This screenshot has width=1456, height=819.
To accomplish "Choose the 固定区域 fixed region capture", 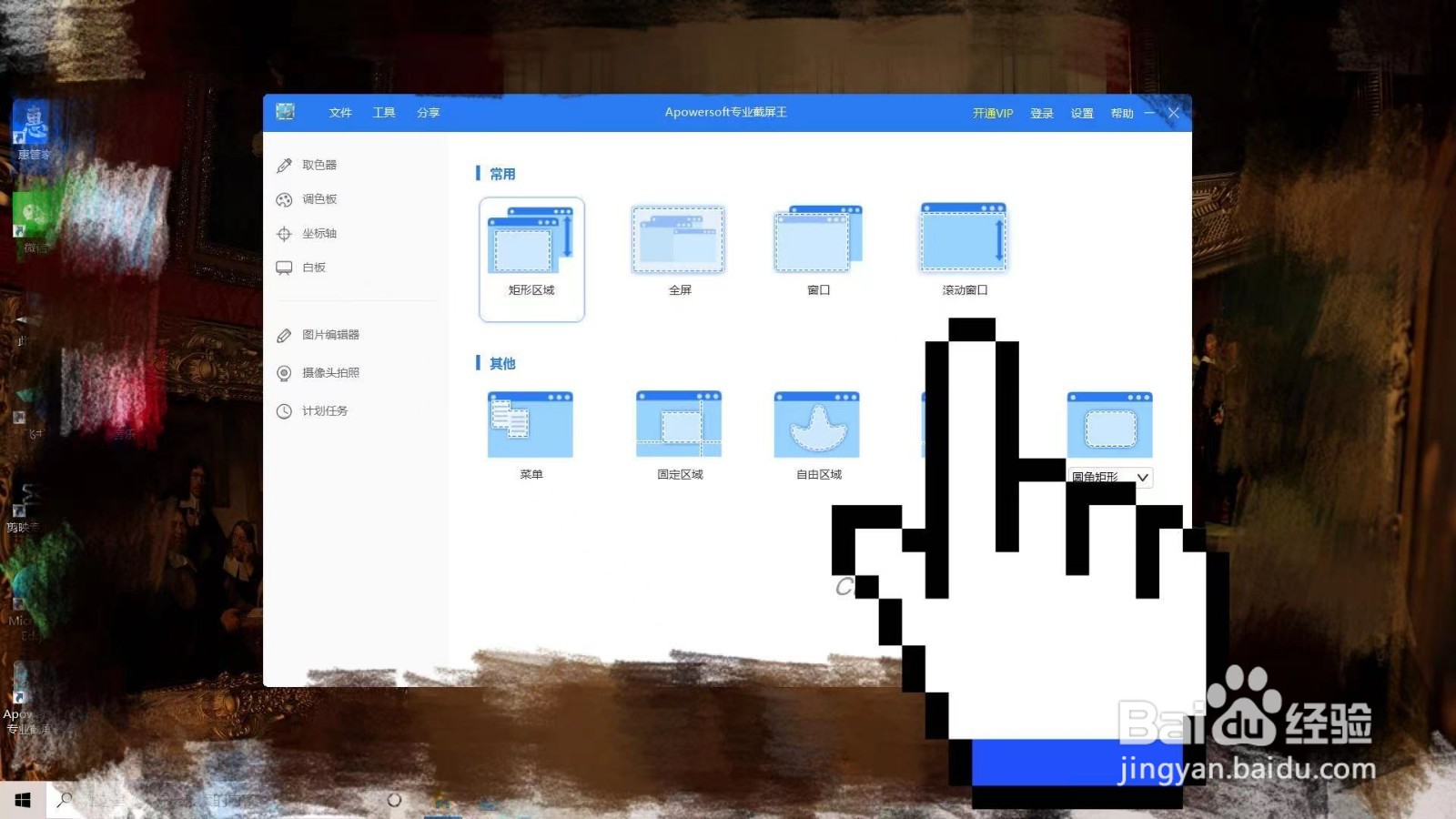I will 680,436.
